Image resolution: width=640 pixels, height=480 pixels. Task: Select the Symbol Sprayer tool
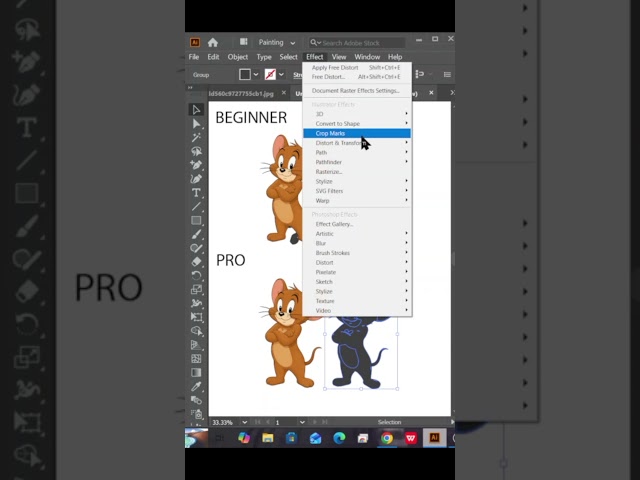click(x=198, y=414)
